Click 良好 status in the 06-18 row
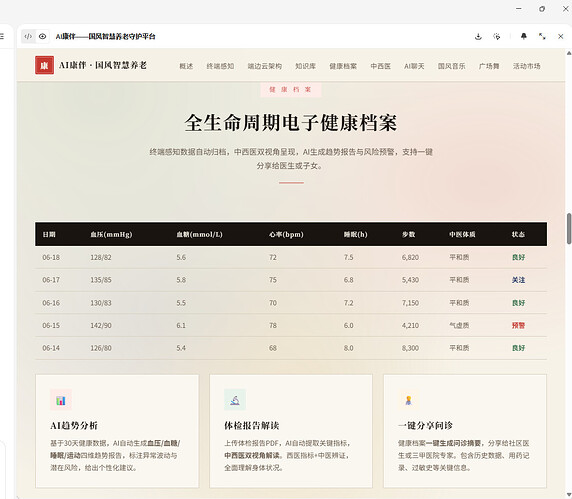 point(518,257)
